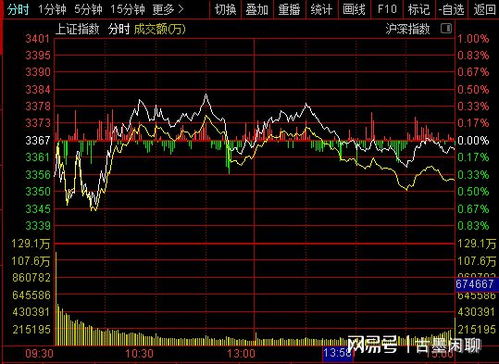Open the F10 company info
This screenshot has width=499, height=364.
[x=387, y=9]
